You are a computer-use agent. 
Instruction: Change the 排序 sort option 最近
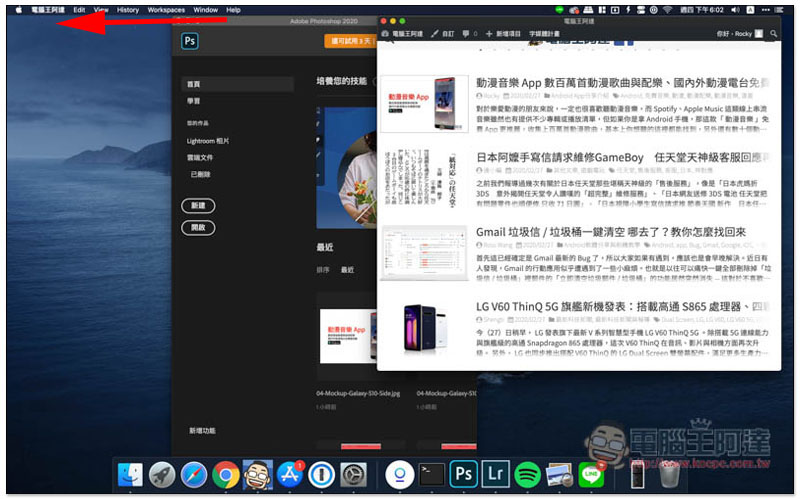[x=347, y=269]
